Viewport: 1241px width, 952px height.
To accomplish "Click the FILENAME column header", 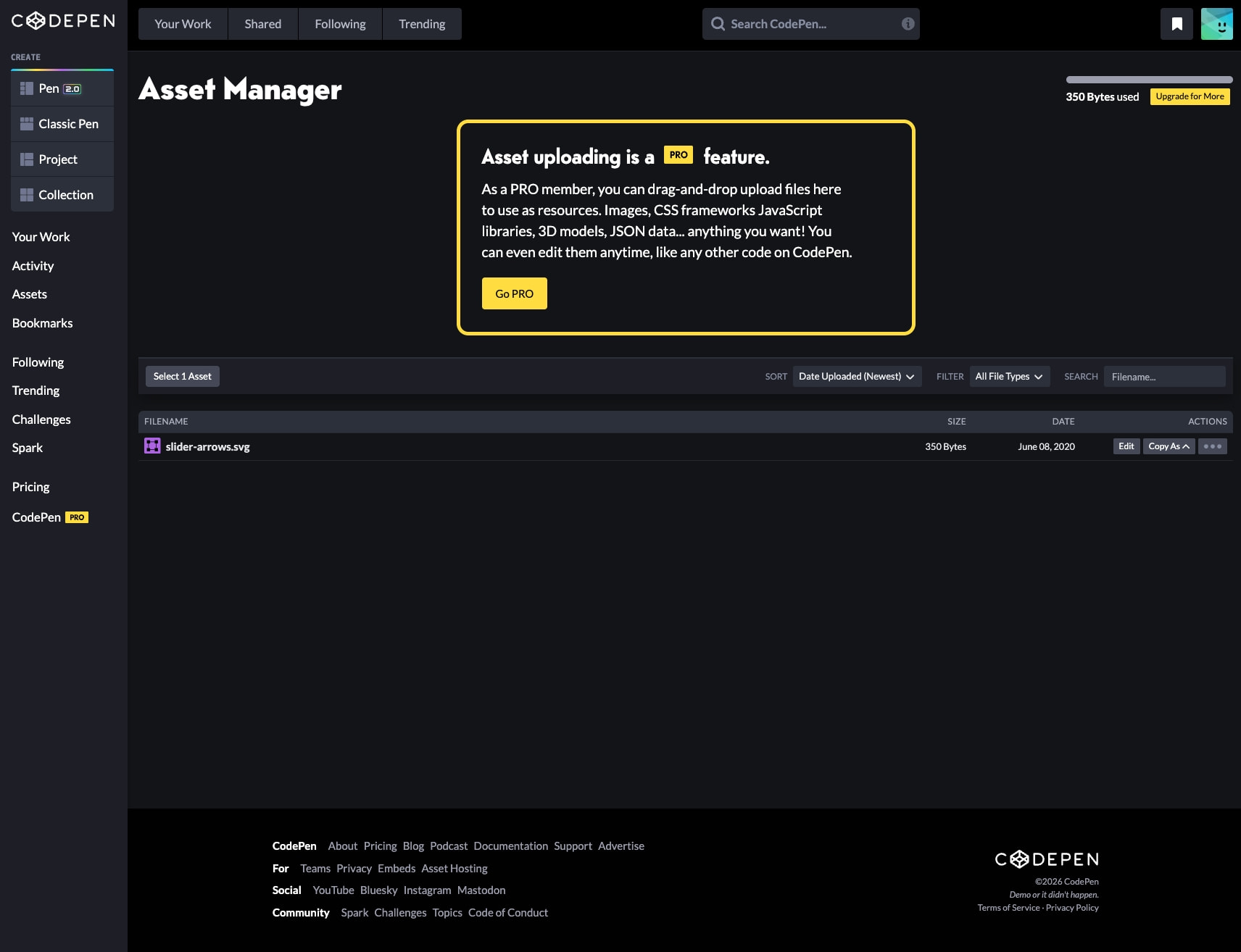I will 166,421.
